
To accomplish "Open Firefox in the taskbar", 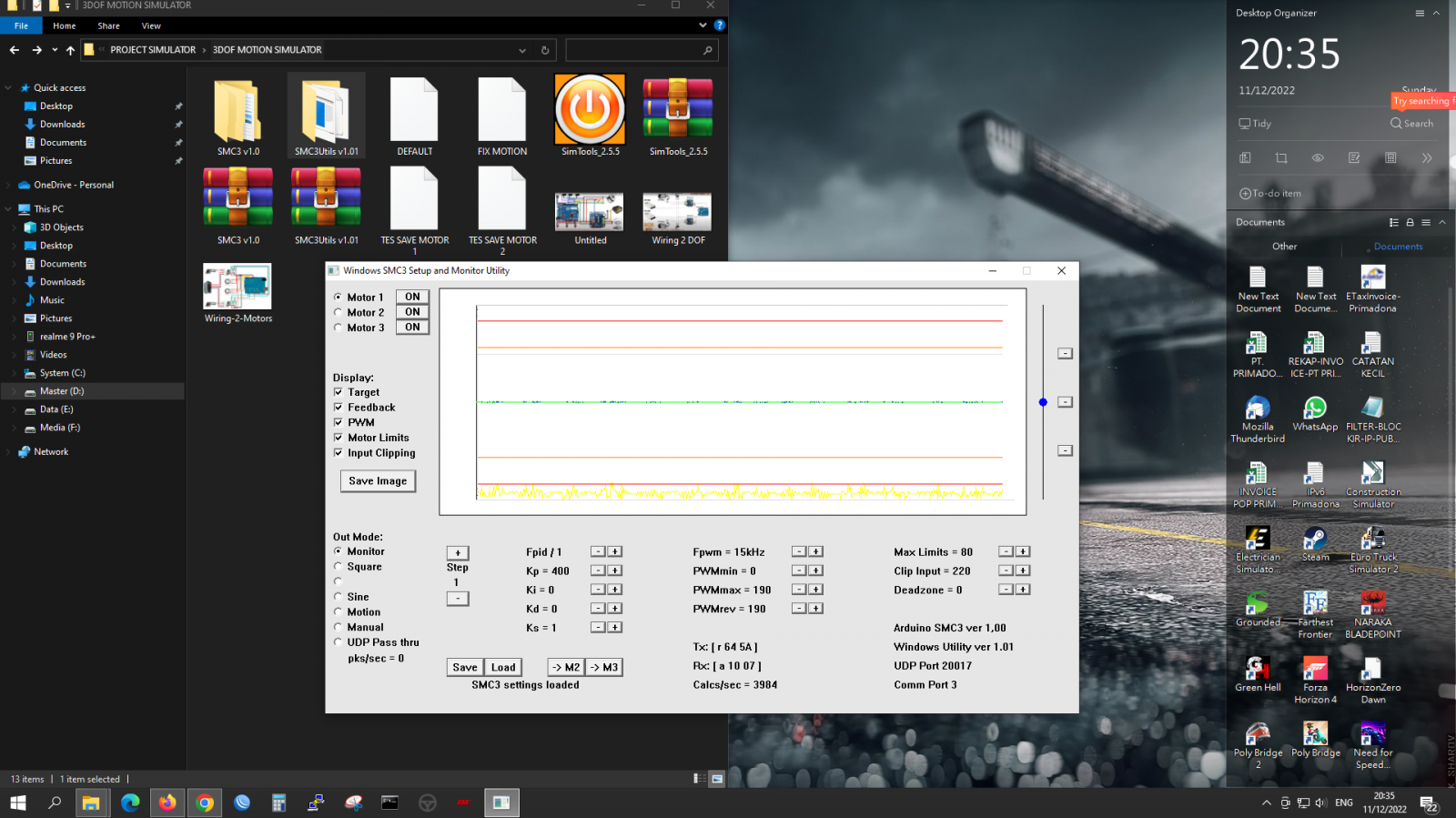I will 167,803.
